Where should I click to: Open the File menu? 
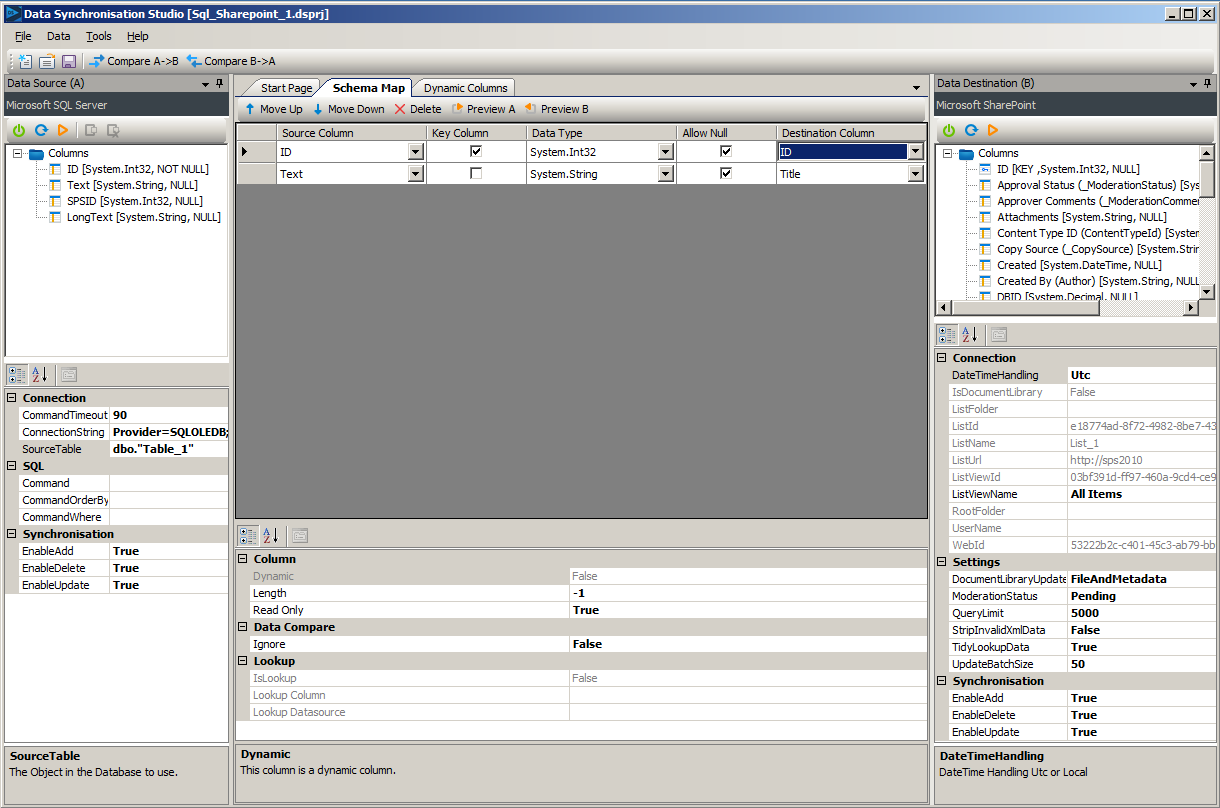23,36
